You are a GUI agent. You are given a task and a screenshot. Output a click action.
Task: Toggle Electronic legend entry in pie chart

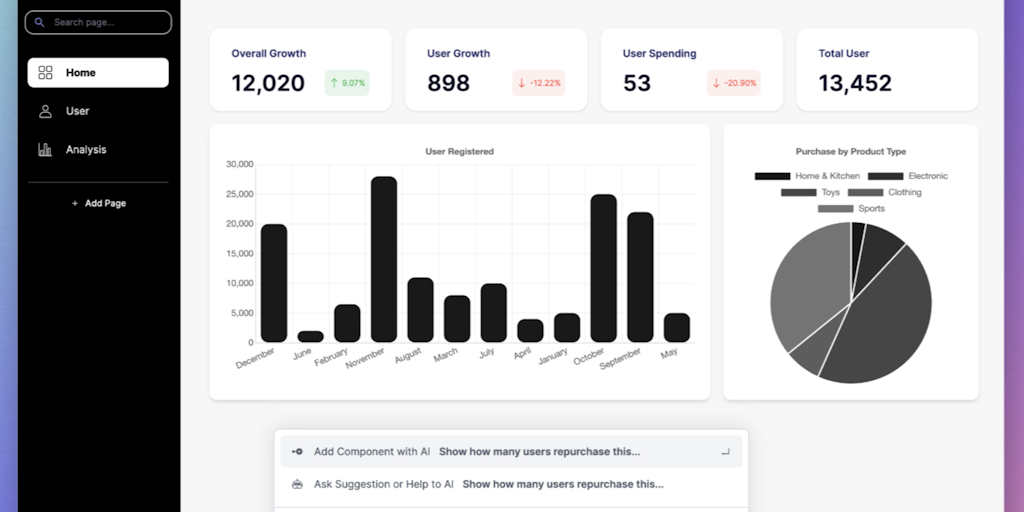(x=908, y=176)
